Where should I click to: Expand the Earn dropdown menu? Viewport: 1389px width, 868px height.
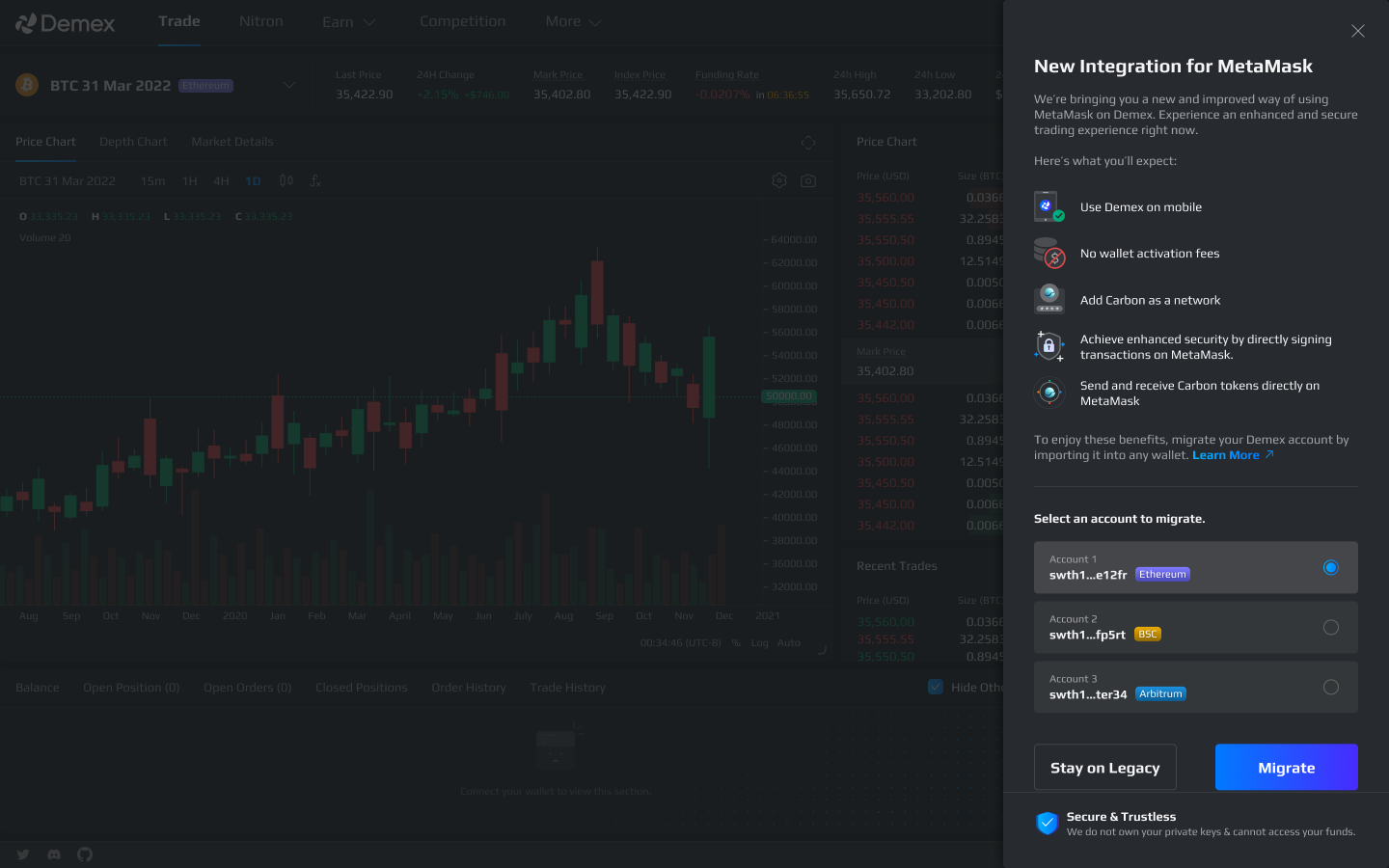pyautogui.click(x=348, y=22)
